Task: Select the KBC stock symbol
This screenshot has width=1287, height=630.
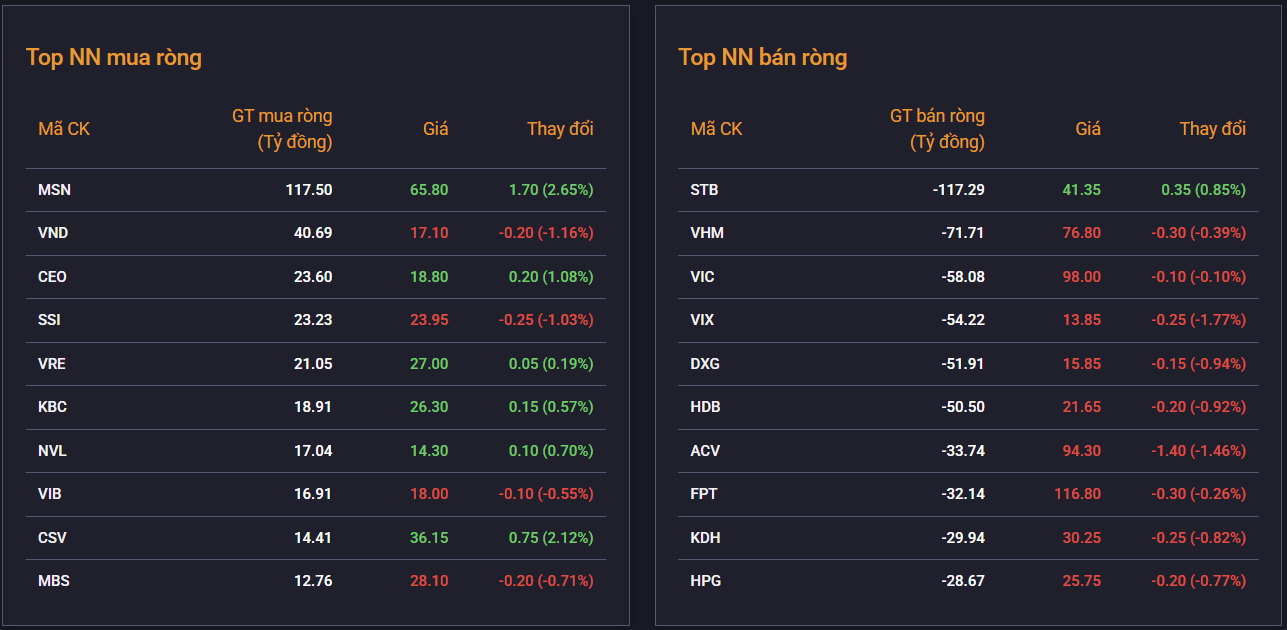Action: tap(52, 407)
